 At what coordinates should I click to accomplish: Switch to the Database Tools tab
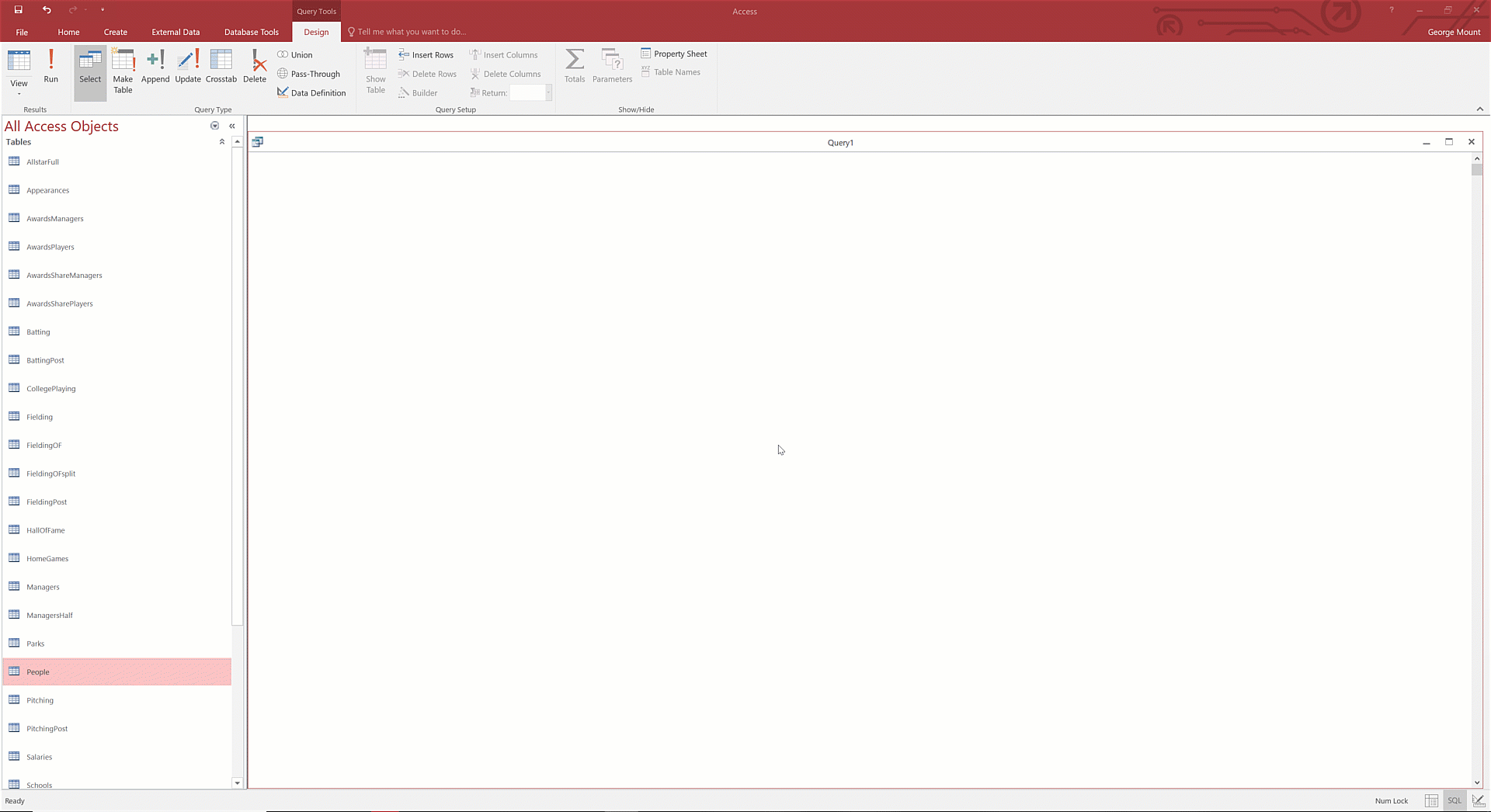point(252,32)
